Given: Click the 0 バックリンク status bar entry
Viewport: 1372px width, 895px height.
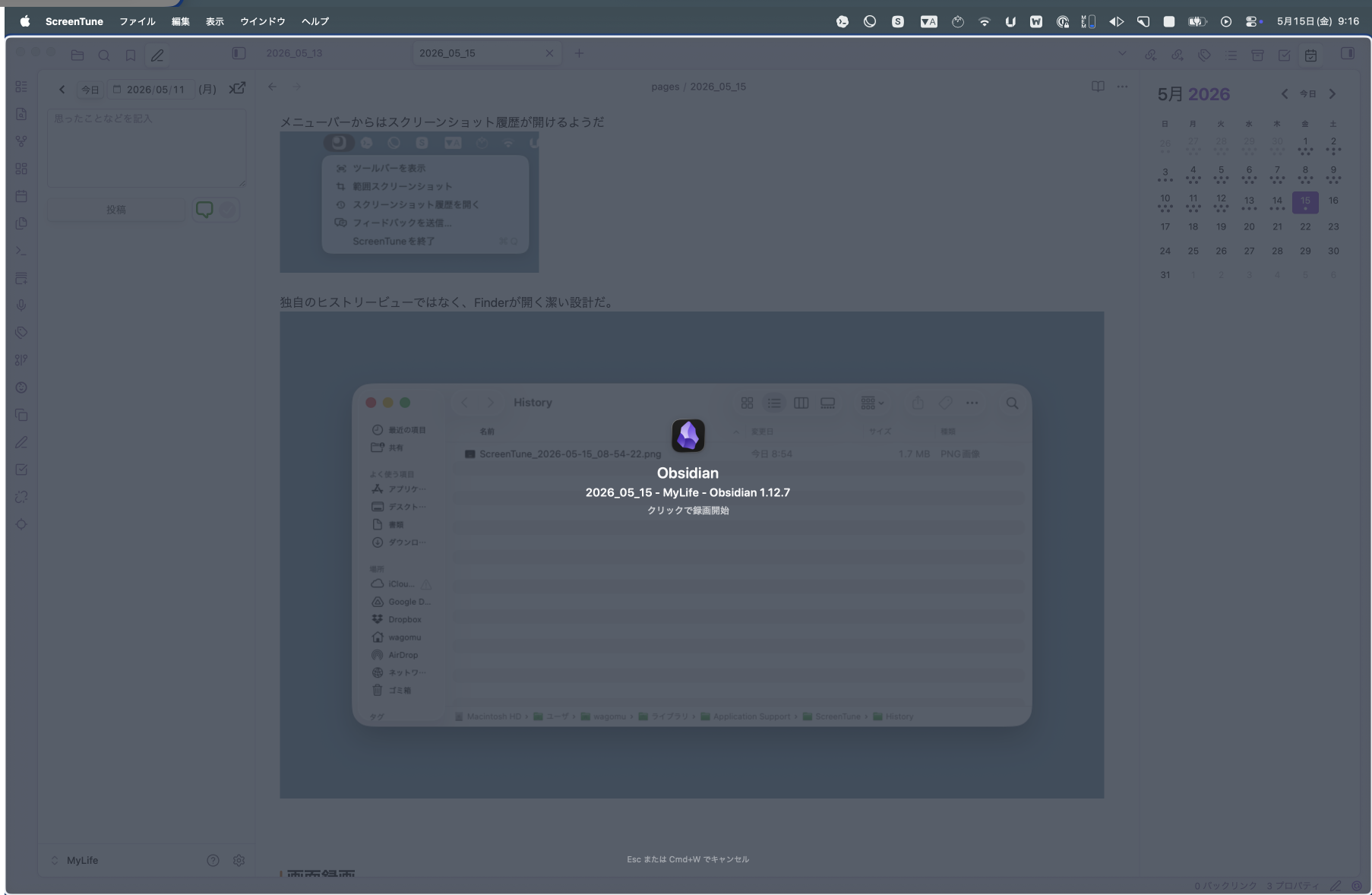Looking at the screenshot, I should click(x=1225, y=886).
